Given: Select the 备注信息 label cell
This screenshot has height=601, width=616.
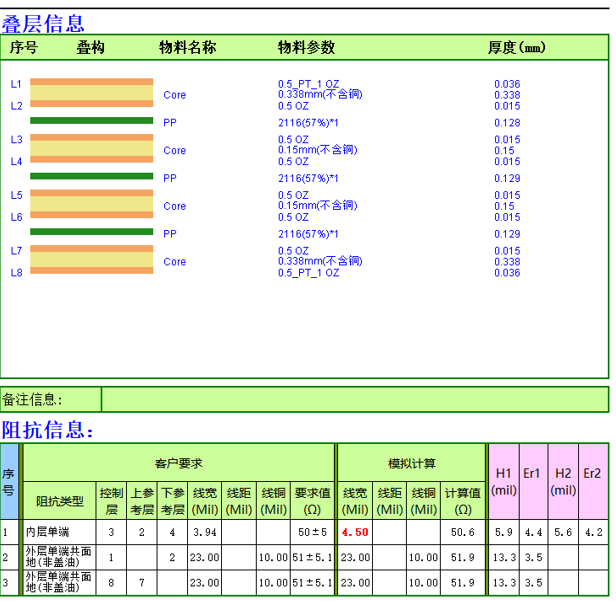Looking at the screenshot, I should 50,400.
